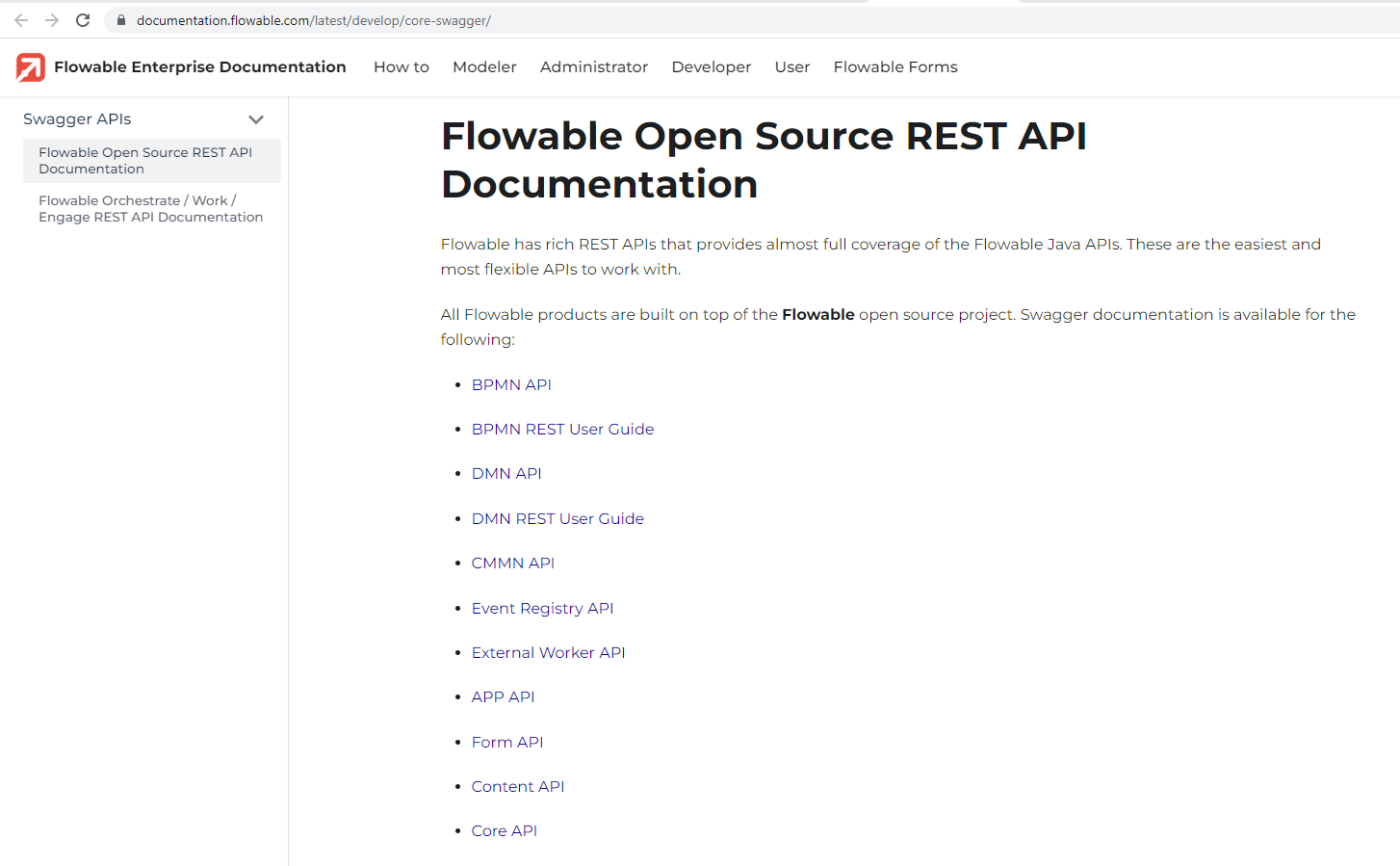Screen dimensions: 1400x866
Task: Collapse the Swagger APIs section chevron
Action: [256, 118]
